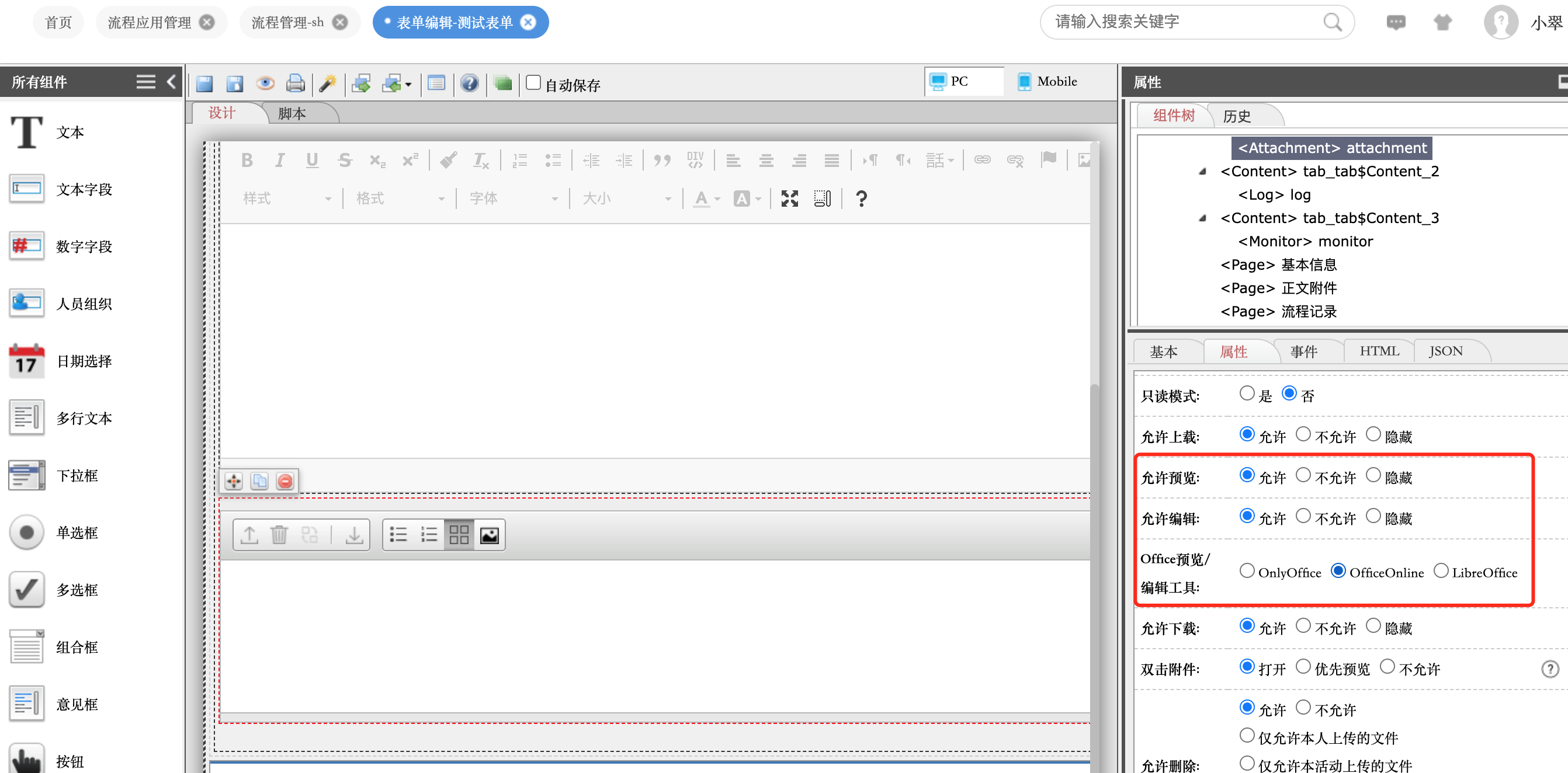Click the attachment upload icon
The image size is (1568, 773).
[x=249, y=535]
